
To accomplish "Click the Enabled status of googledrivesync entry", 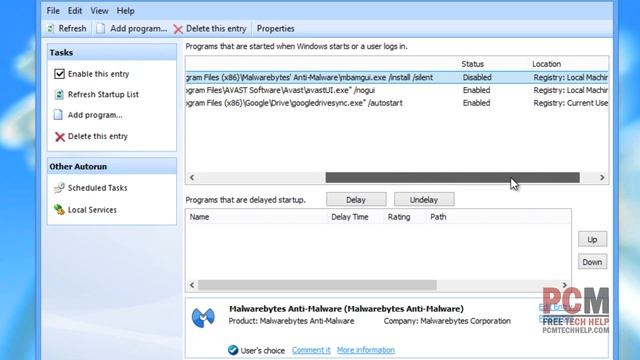I will (x=476, y=103).
